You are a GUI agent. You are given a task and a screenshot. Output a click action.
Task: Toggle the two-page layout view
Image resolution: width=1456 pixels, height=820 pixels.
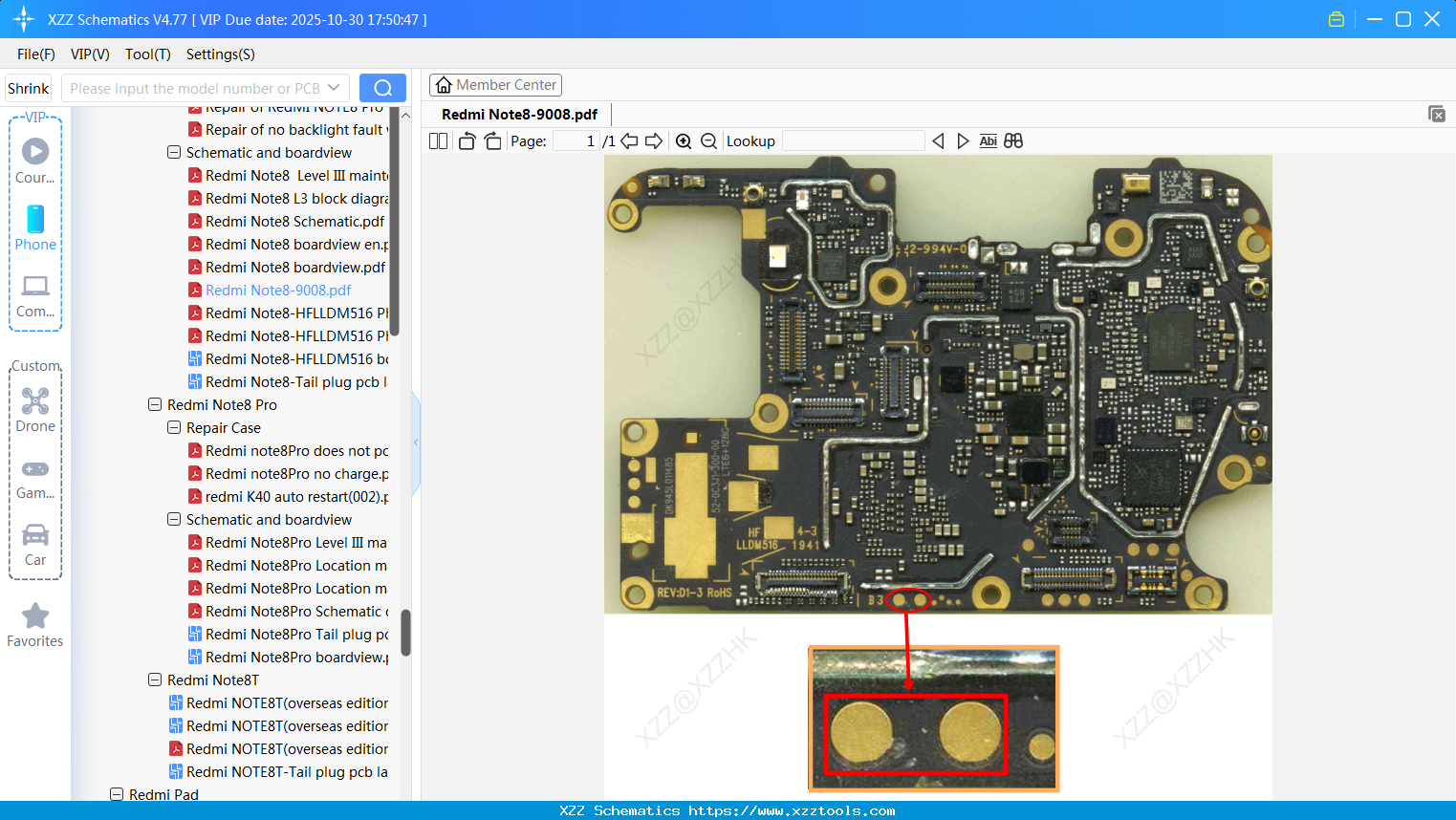(x=438, y=141)
